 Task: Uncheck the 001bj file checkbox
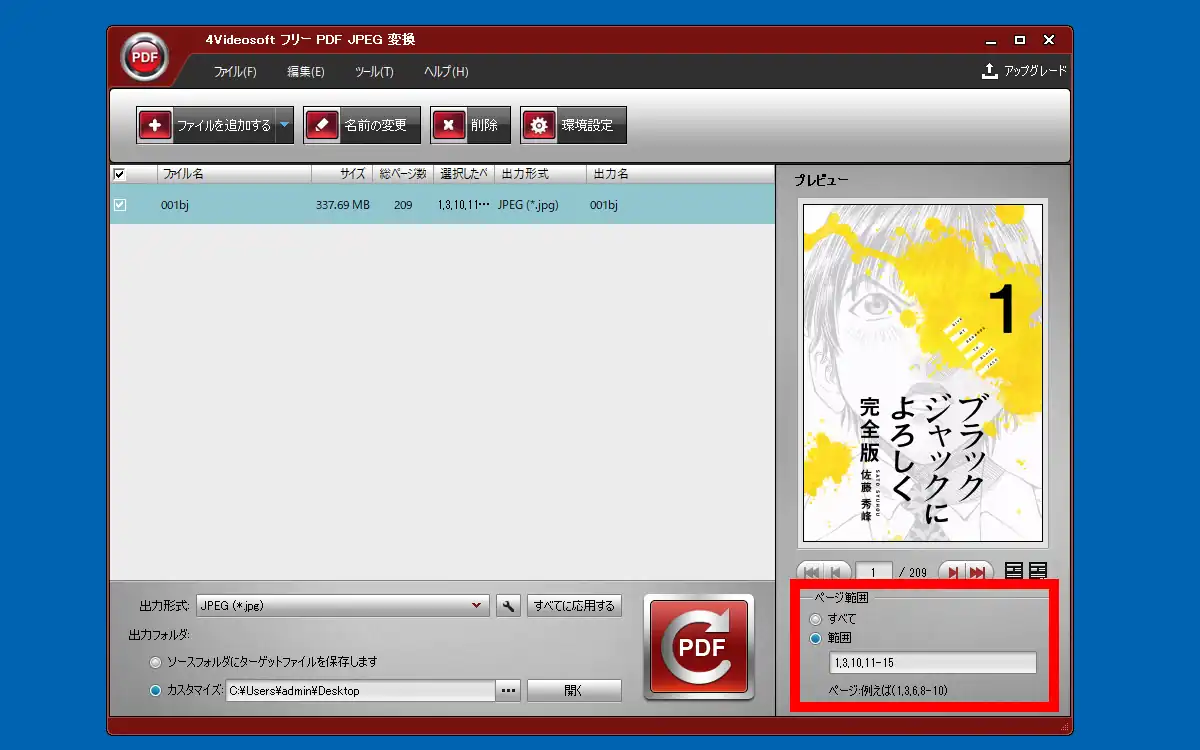click(120, 205)
